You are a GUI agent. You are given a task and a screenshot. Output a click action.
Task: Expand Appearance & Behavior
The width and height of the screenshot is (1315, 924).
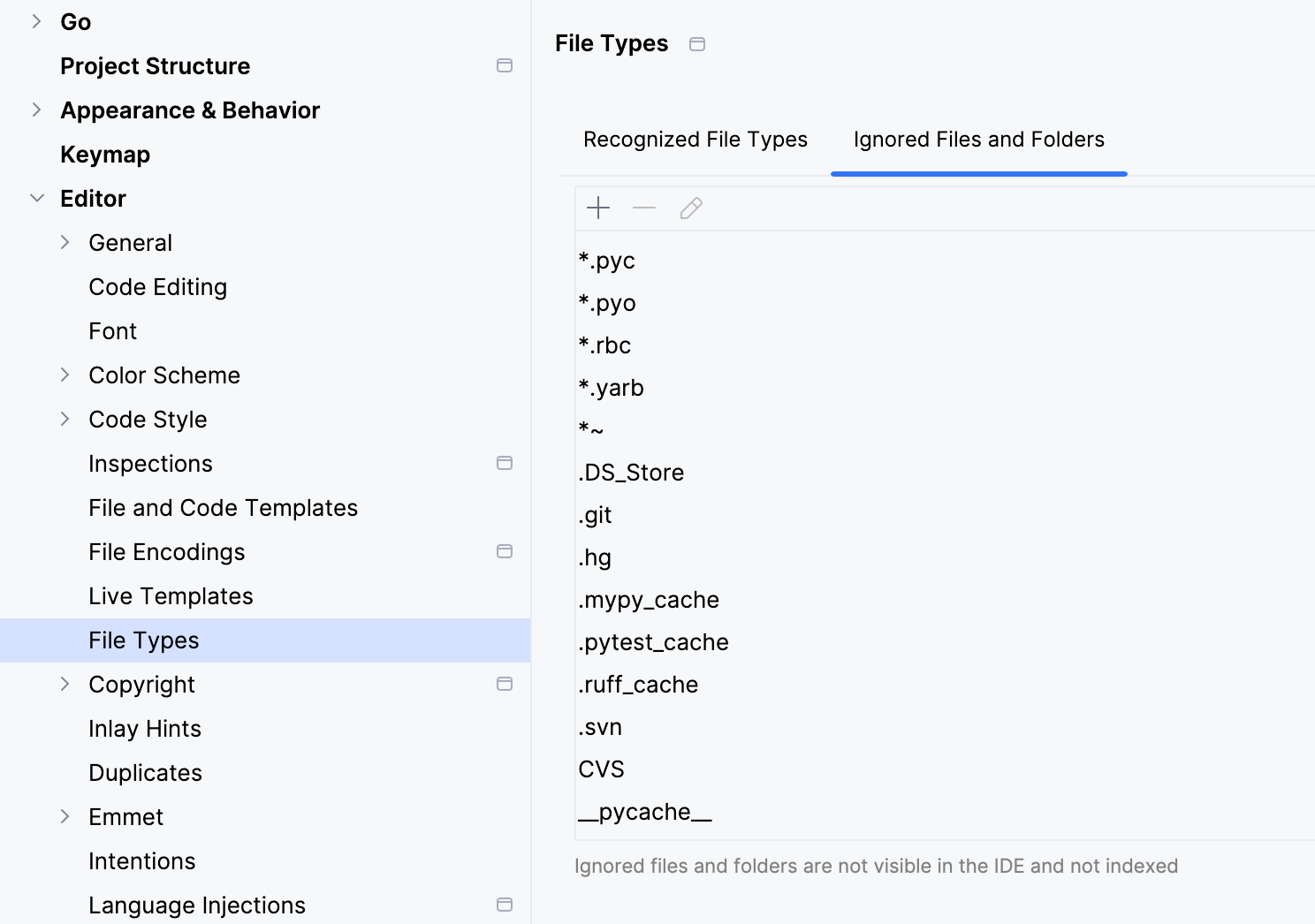pos(36,110)
